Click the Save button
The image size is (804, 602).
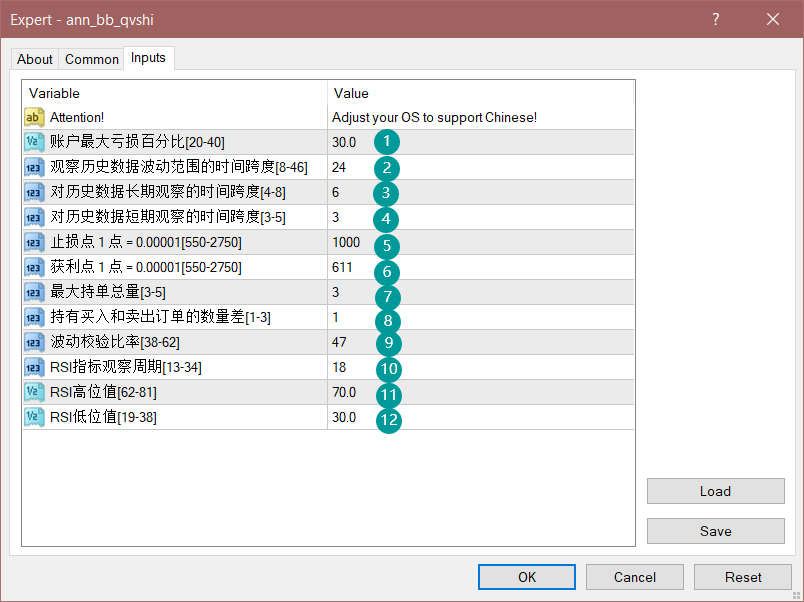coord(715,531)
